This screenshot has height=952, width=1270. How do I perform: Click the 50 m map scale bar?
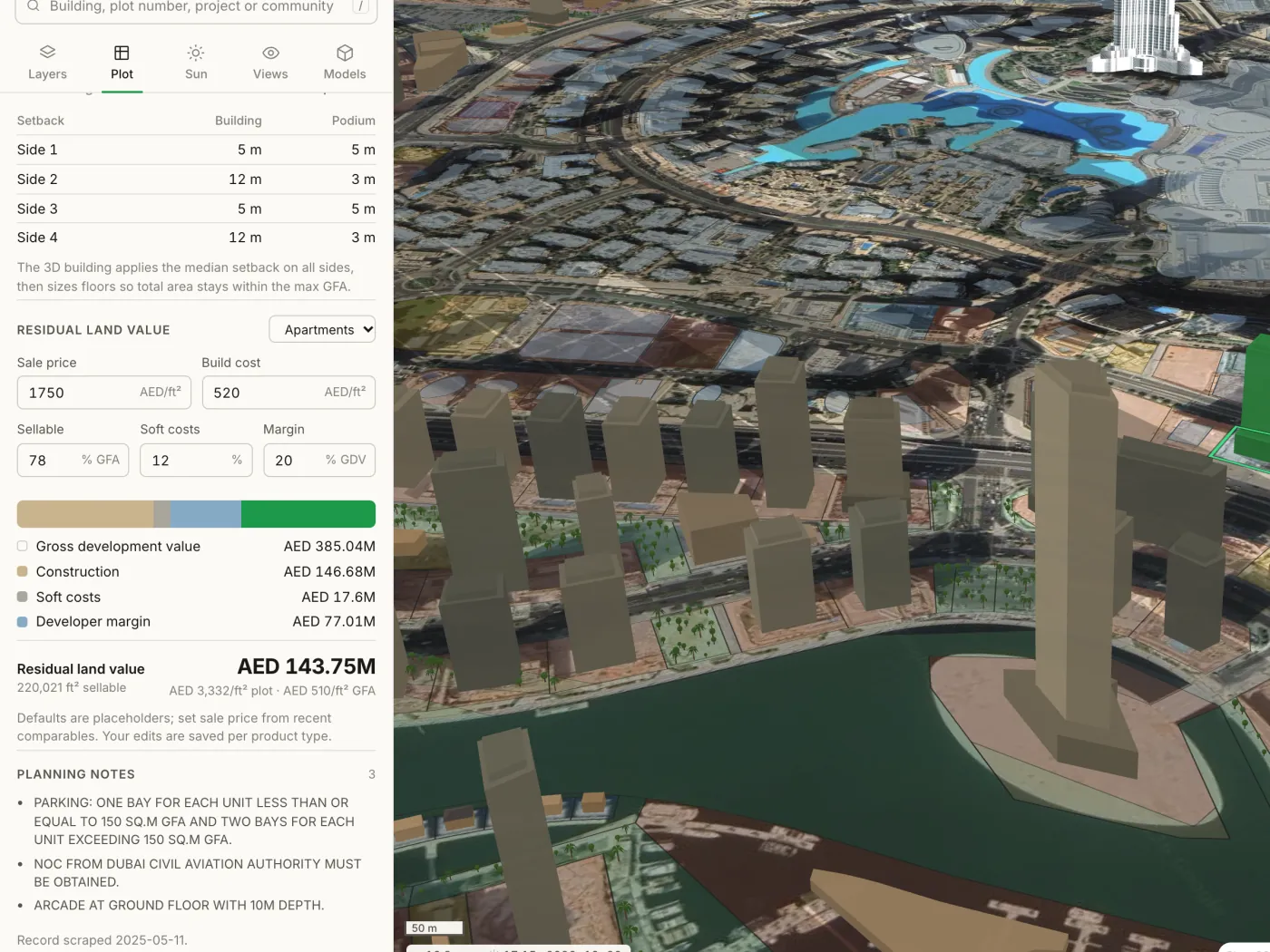pos(435,928)
